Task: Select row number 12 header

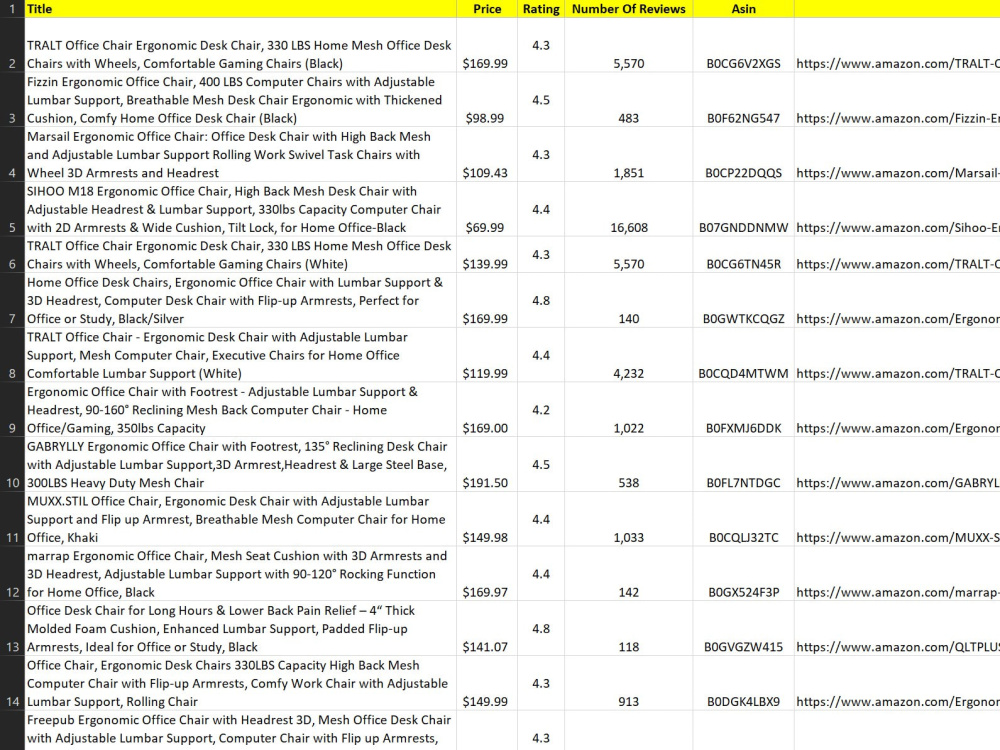Action: coord(12,574)
